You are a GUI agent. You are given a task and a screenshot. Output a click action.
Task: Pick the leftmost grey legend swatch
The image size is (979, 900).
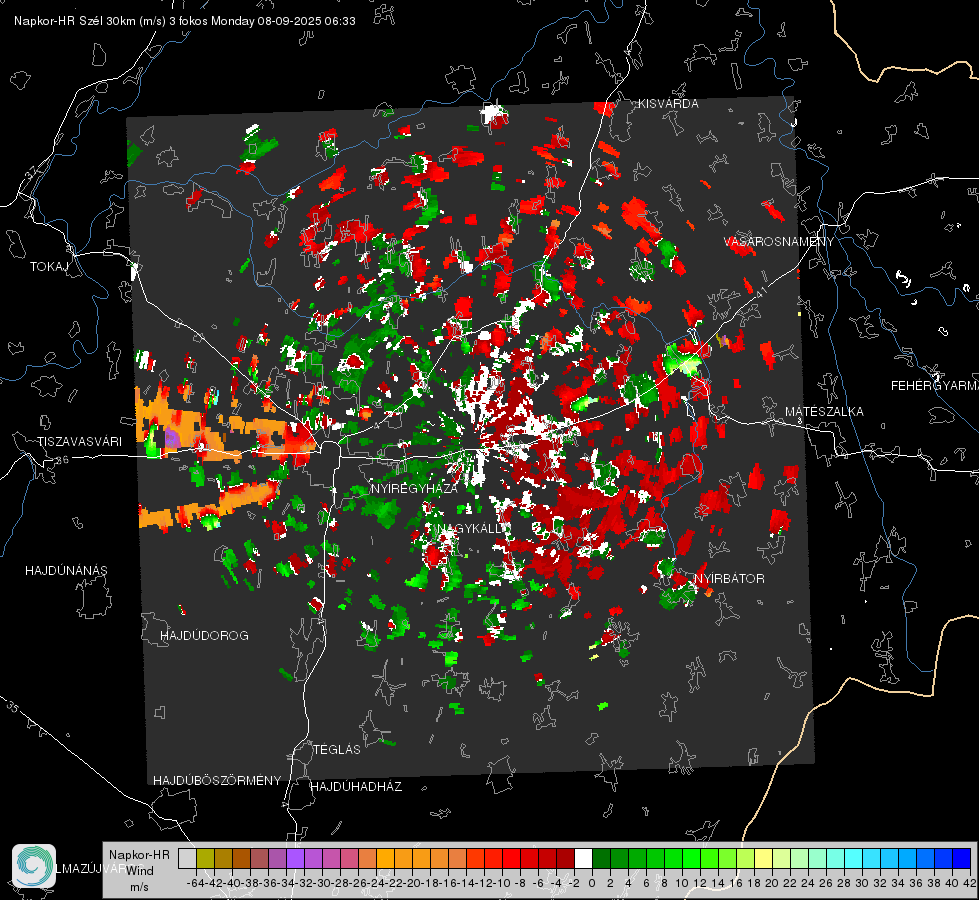pos(187,858)
